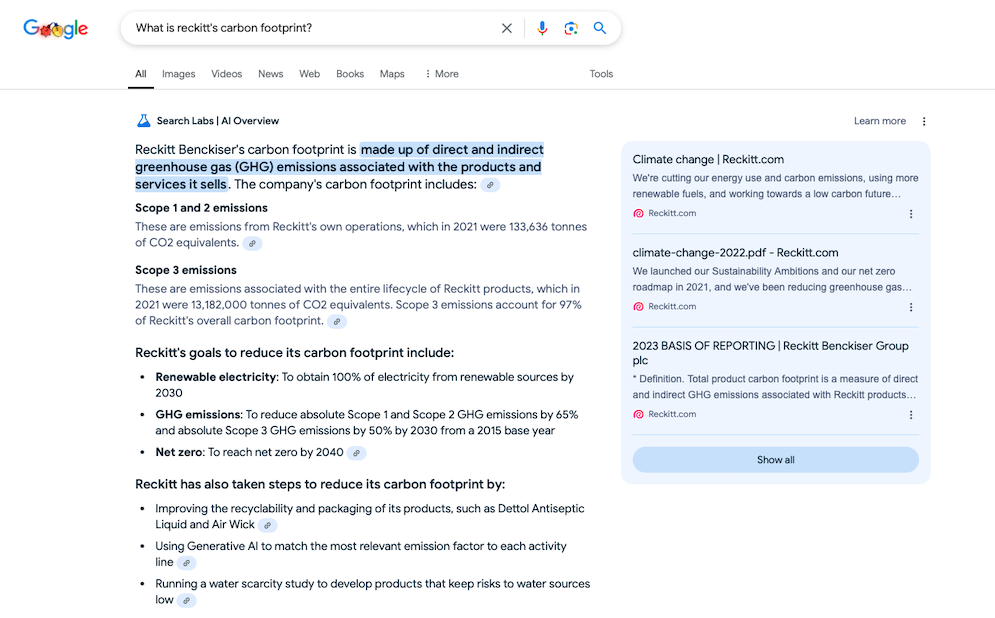Select the All results tab
995x618 pixels.
pos(141,74)
